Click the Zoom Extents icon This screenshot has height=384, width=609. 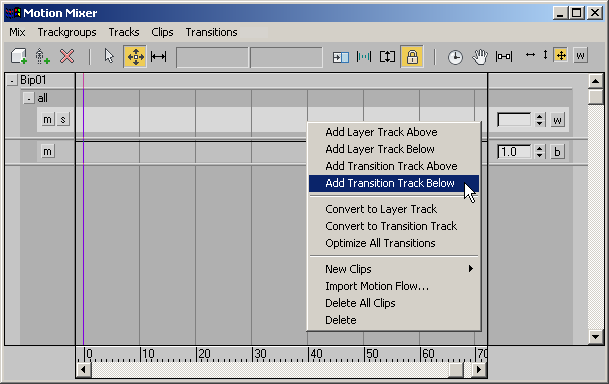[x=504, y=57]
